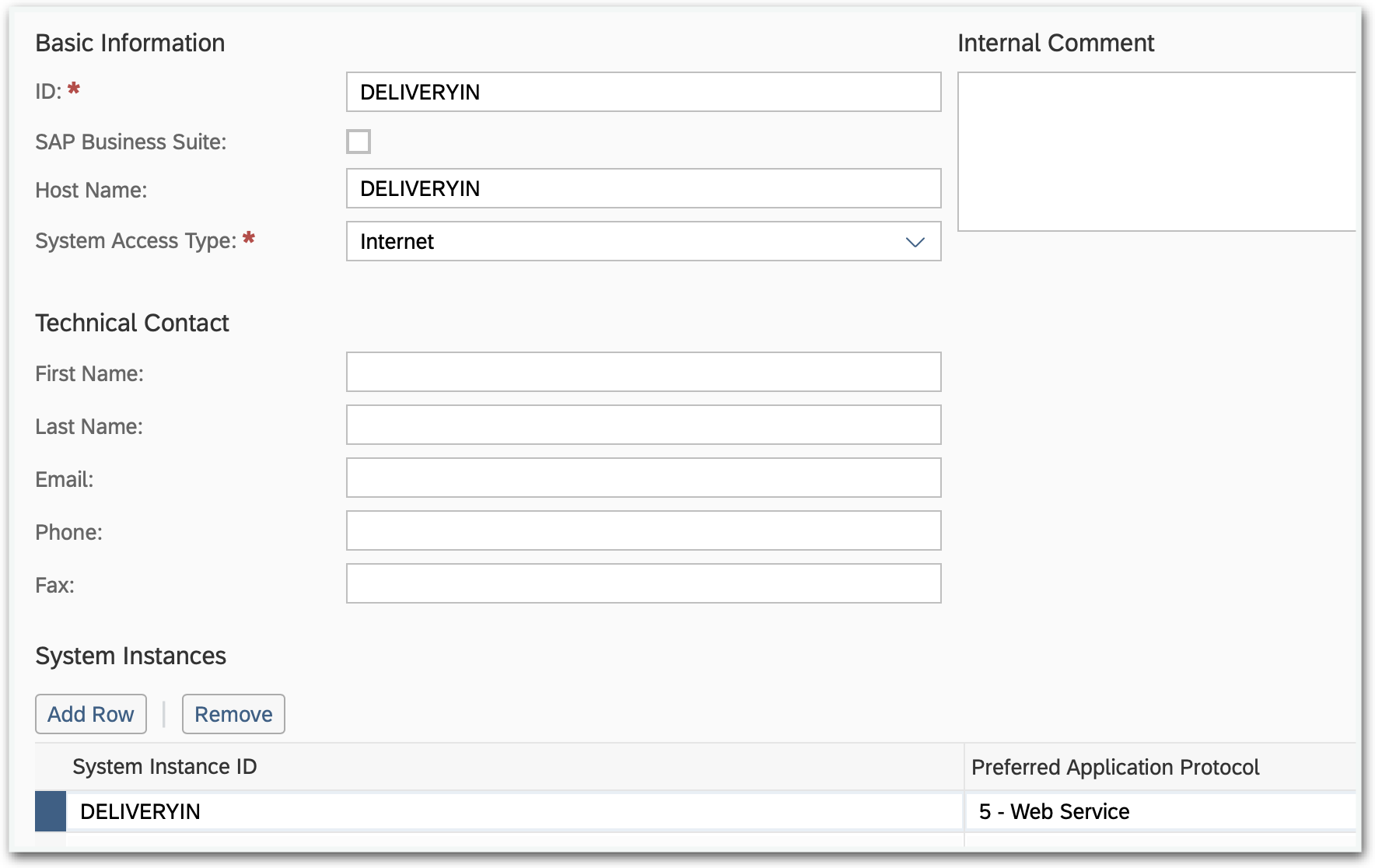The width and height of the screenshot is (1375, 868).
Task: Focus the First Name field
Action: pyautogui.click(x=643, y=372)
